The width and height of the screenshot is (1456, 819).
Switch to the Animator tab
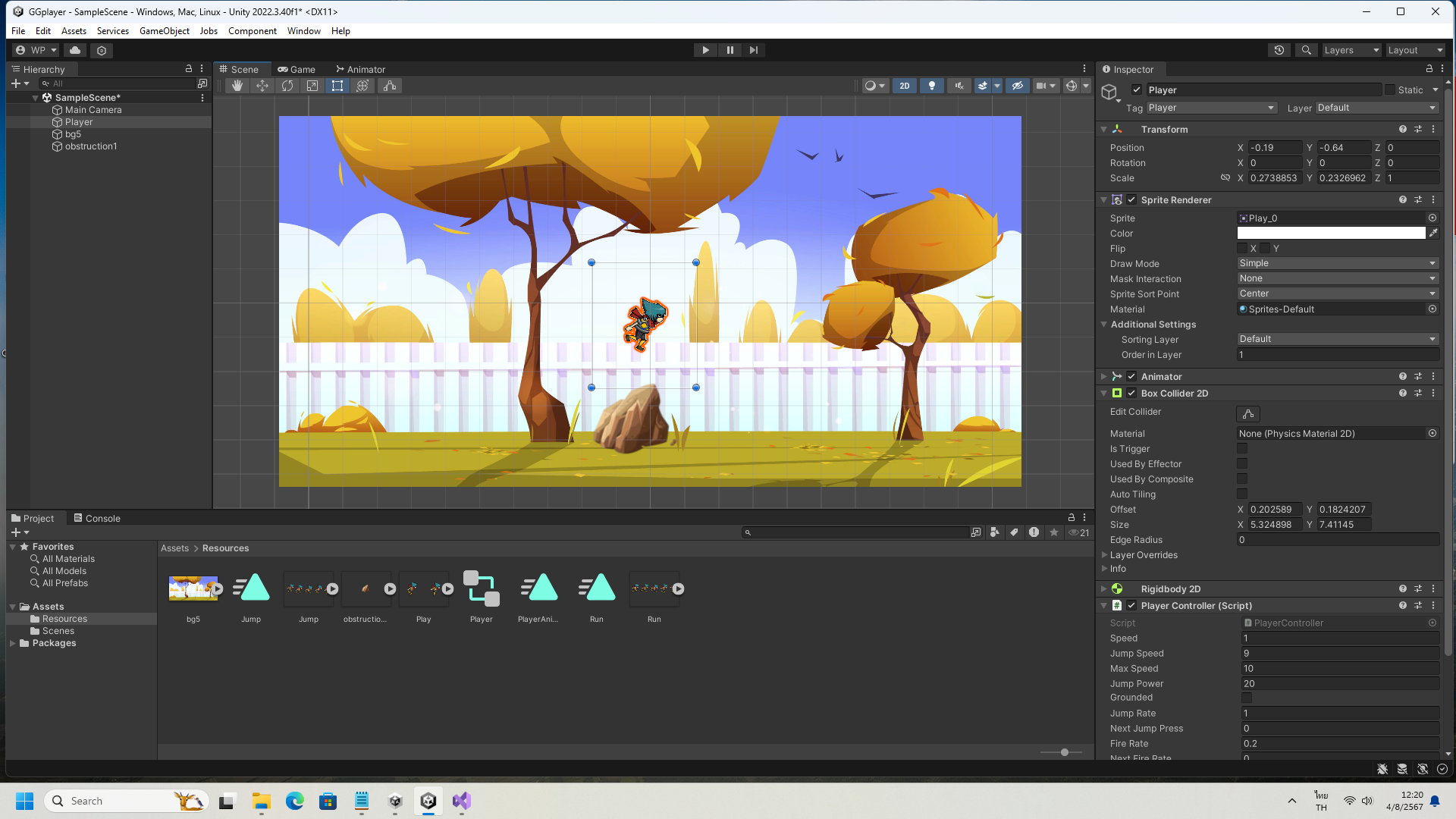tap(361, 69)
